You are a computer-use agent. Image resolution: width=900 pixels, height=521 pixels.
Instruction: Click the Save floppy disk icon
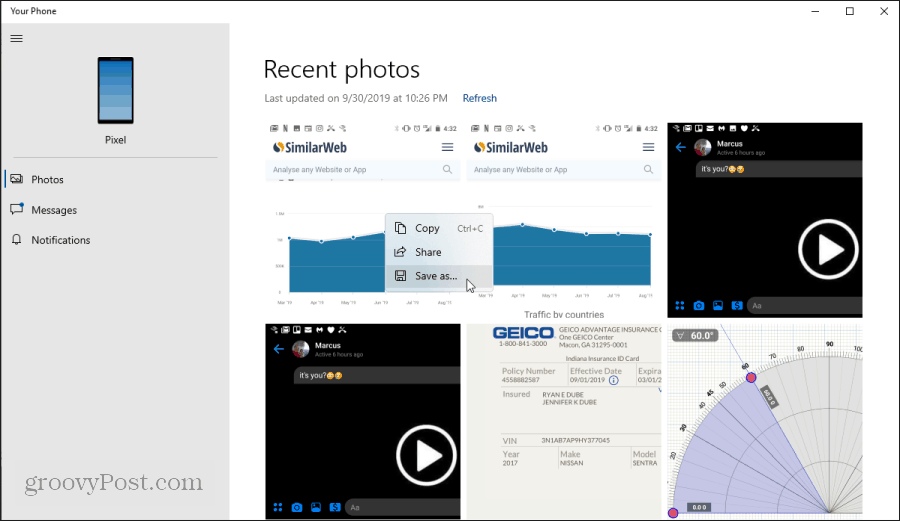click(x=400, y=276)
